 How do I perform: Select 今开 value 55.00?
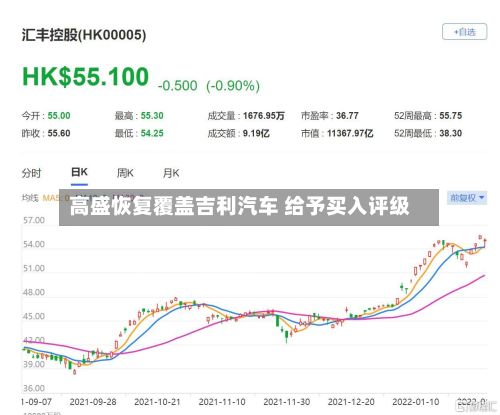click(x=59, y=116)
